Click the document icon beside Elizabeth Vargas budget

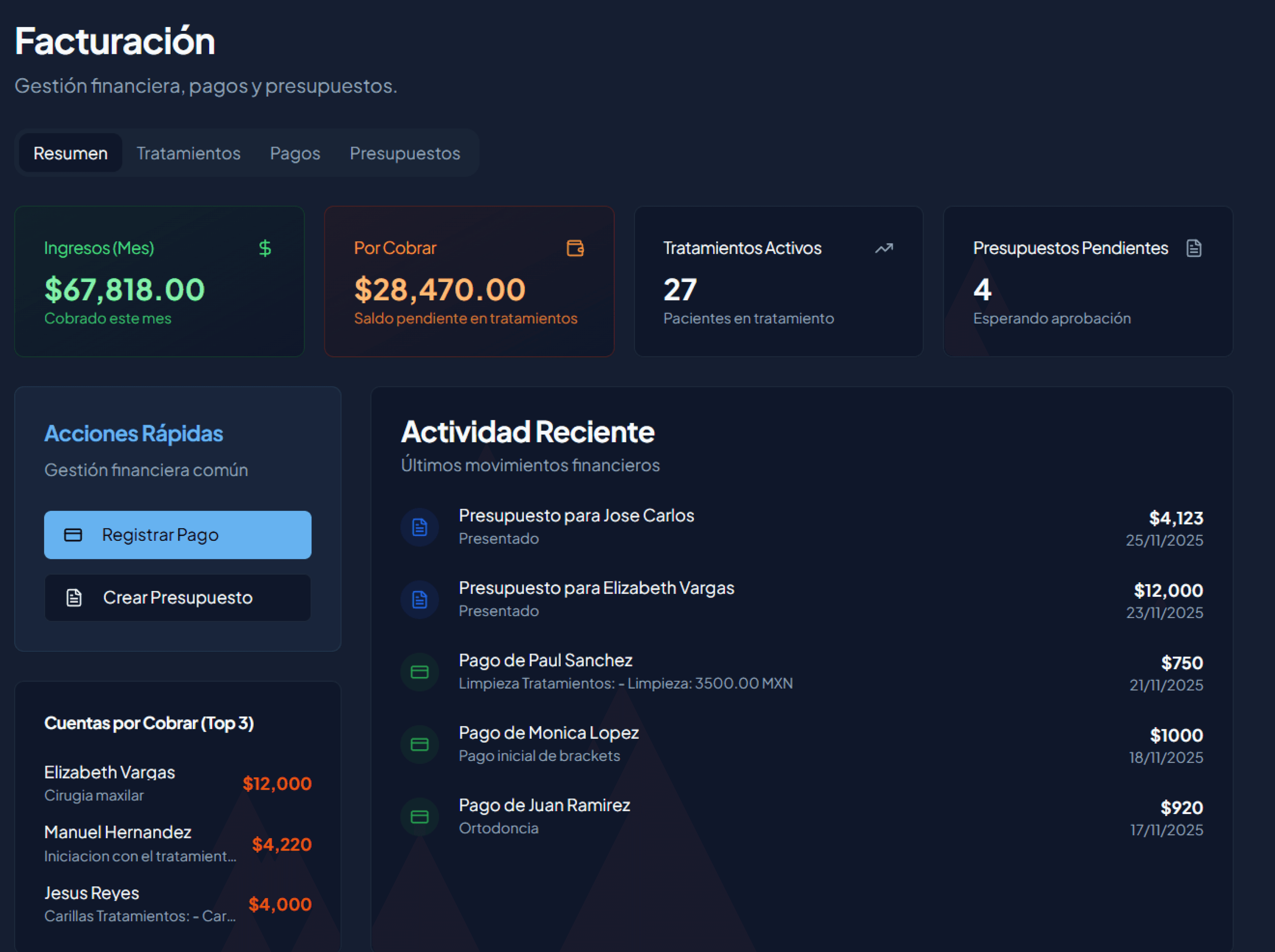[420, 599]
